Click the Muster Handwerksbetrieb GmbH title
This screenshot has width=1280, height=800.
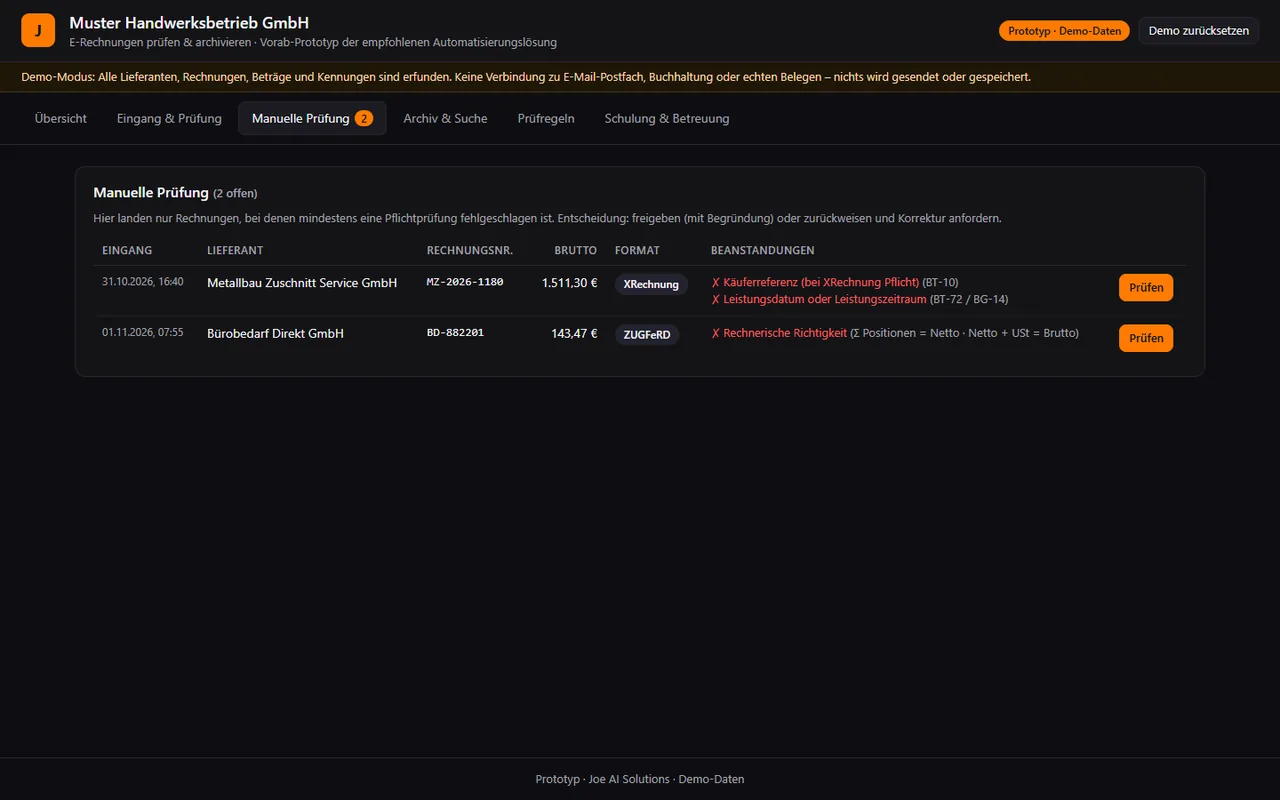[189, 22]
